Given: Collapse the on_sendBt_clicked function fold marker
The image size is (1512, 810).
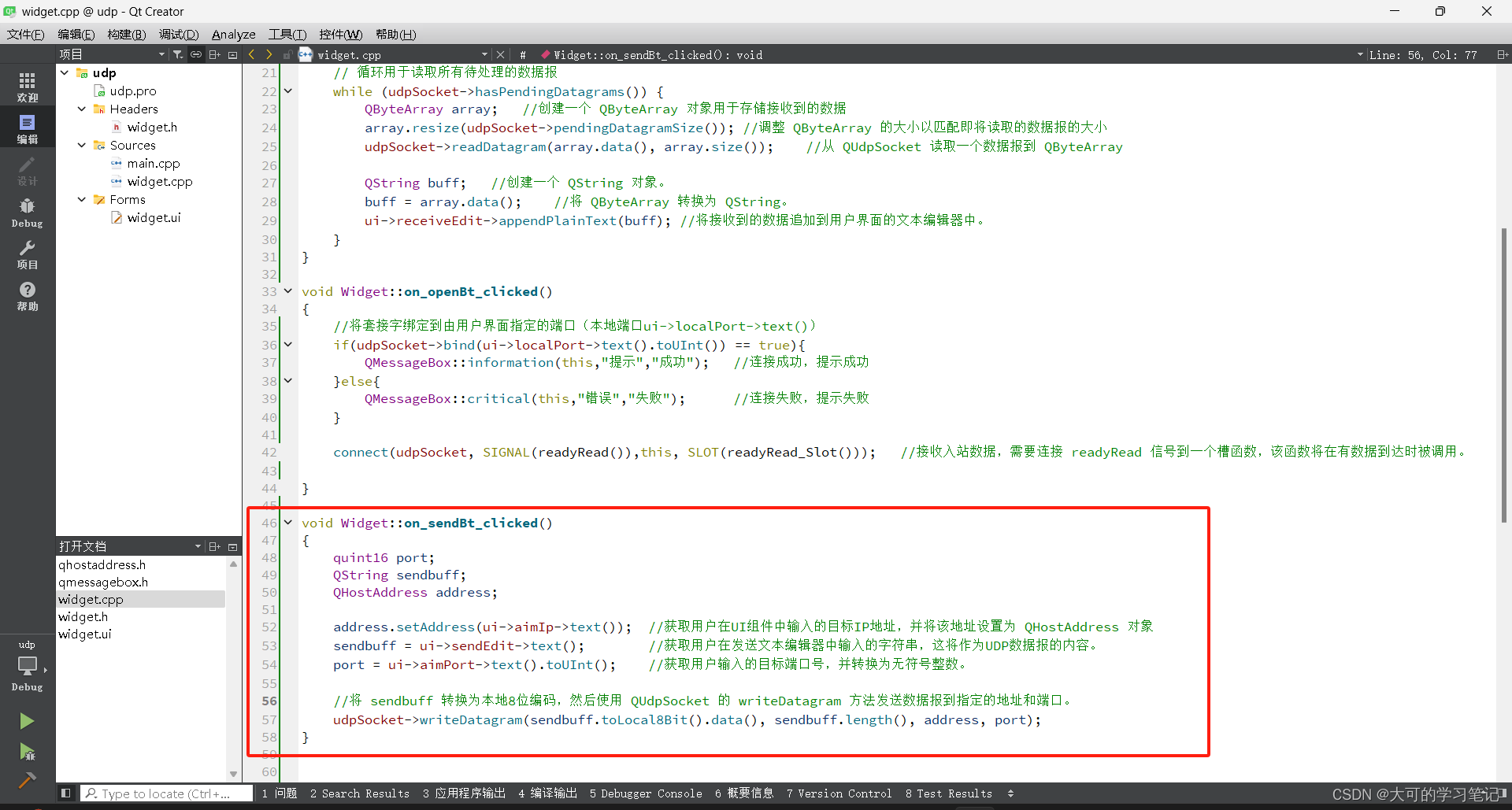Looking at the screenshot, I should pyautogui.click(x=287, y=522).
